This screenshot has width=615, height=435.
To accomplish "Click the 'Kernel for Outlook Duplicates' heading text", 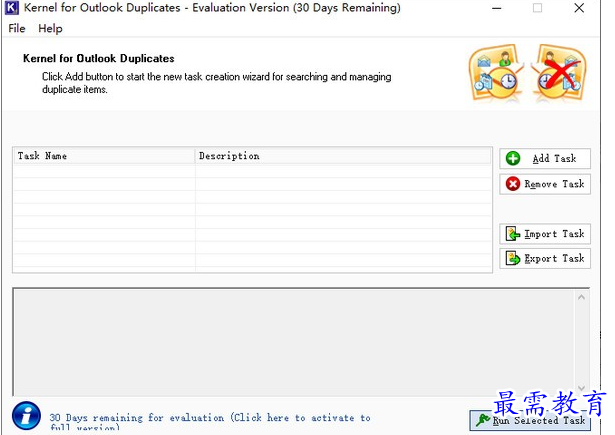I will (99, 58).
